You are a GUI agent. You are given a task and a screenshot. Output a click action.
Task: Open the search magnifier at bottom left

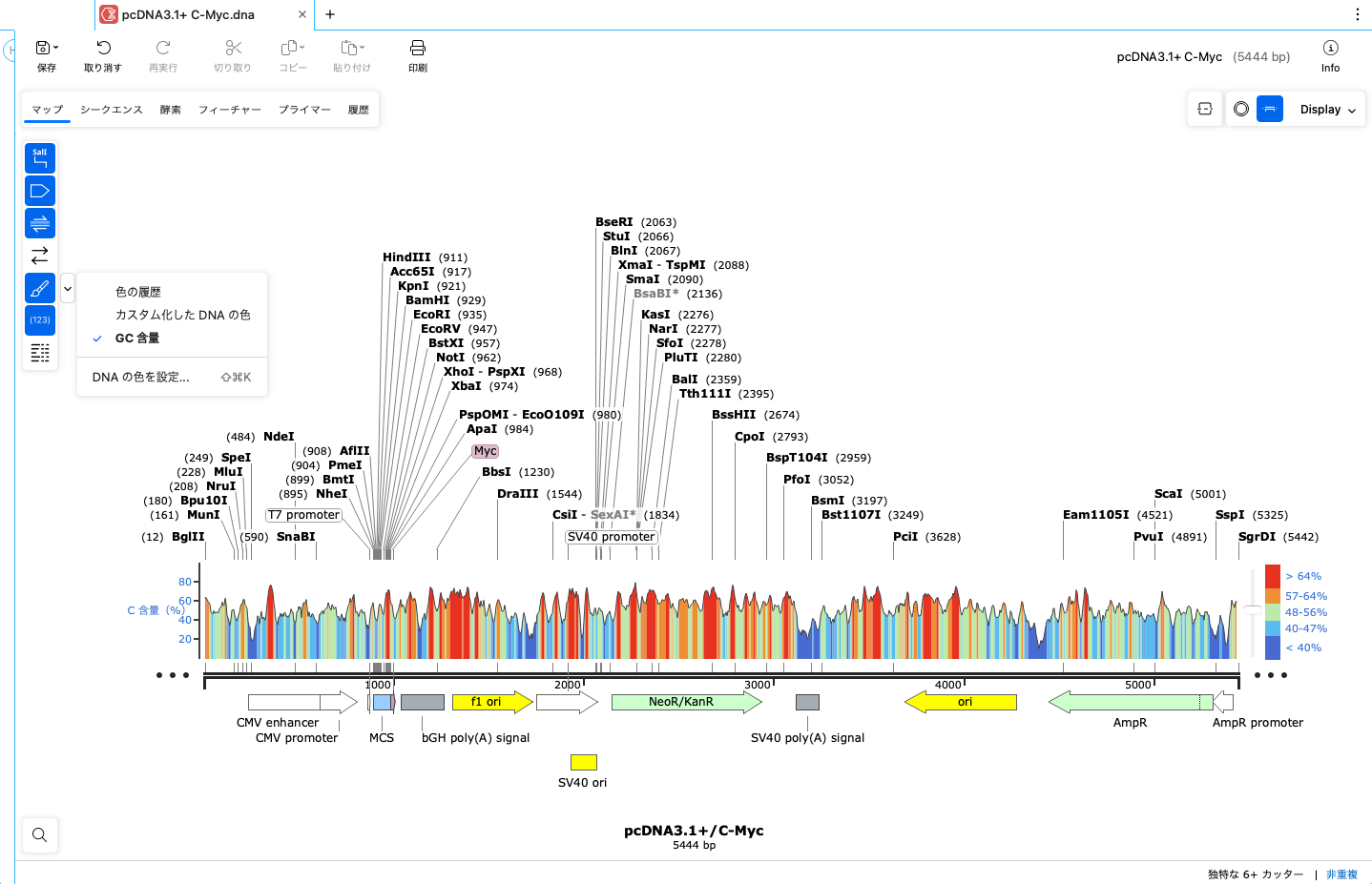point(39,834)
